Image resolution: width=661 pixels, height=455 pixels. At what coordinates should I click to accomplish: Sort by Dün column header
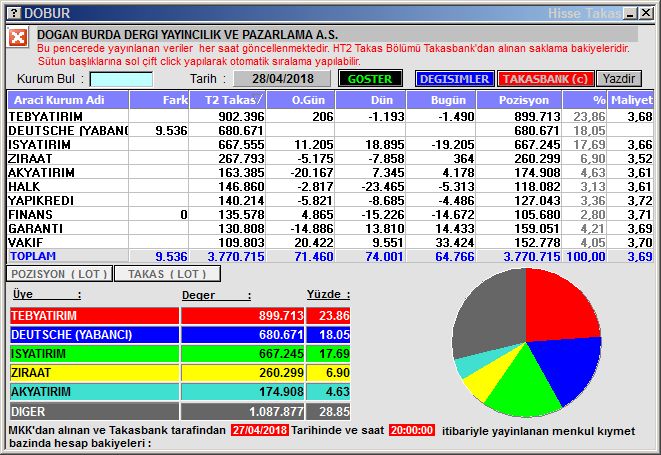(371, 100)
